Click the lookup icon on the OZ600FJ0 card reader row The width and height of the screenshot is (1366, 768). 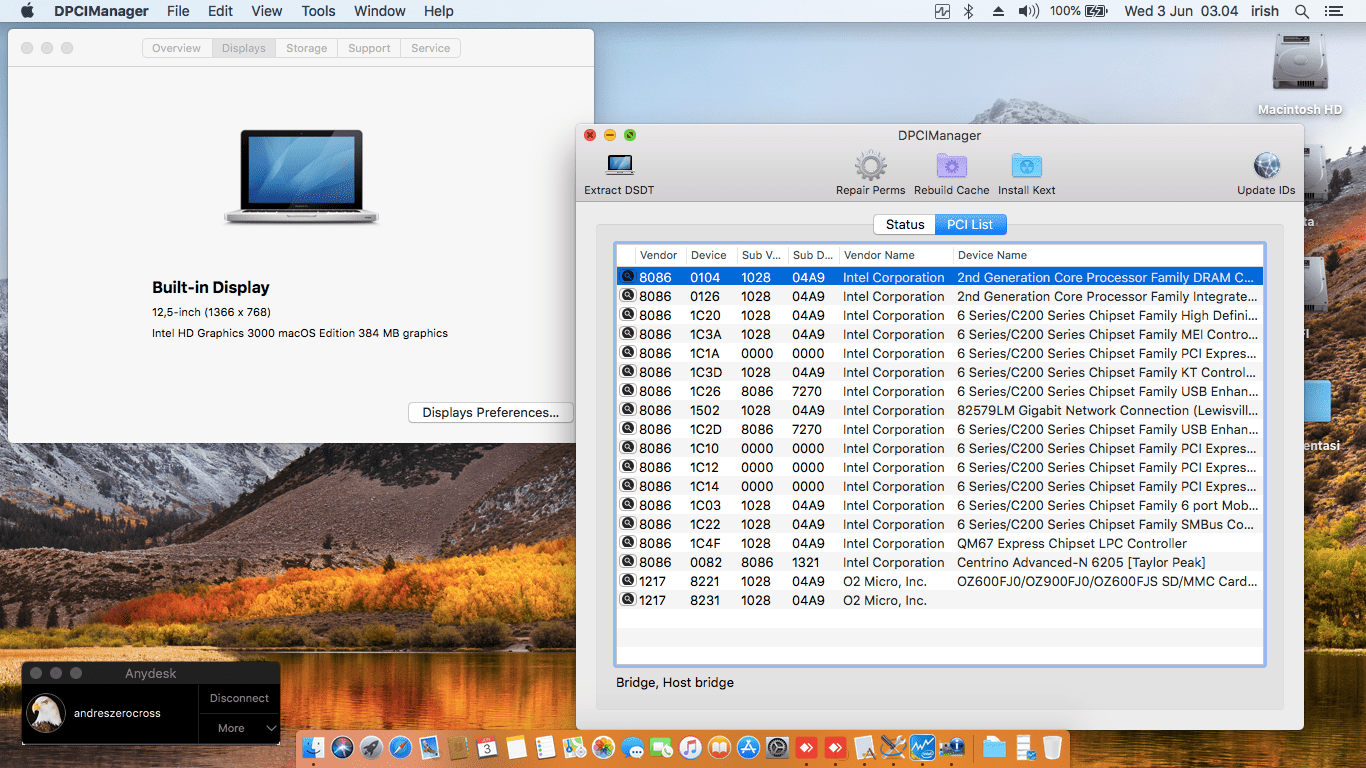pos(628,581)
